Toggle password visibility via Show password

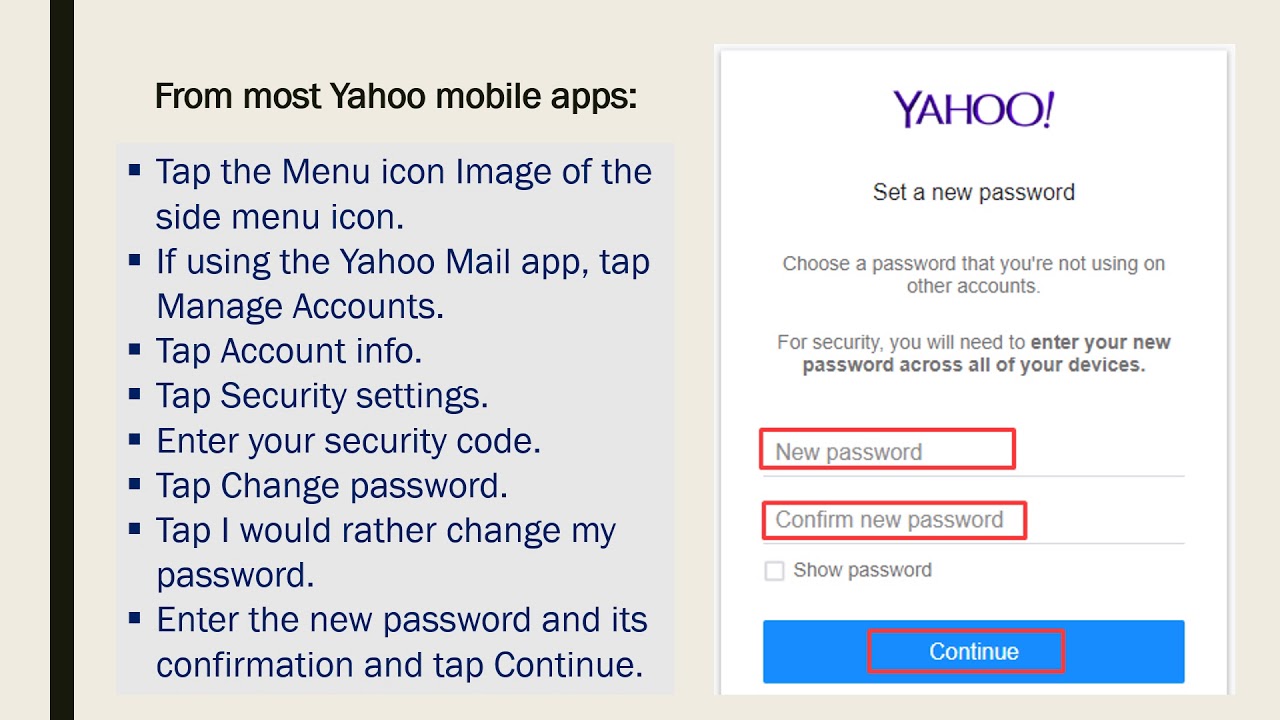click(774, 570)
